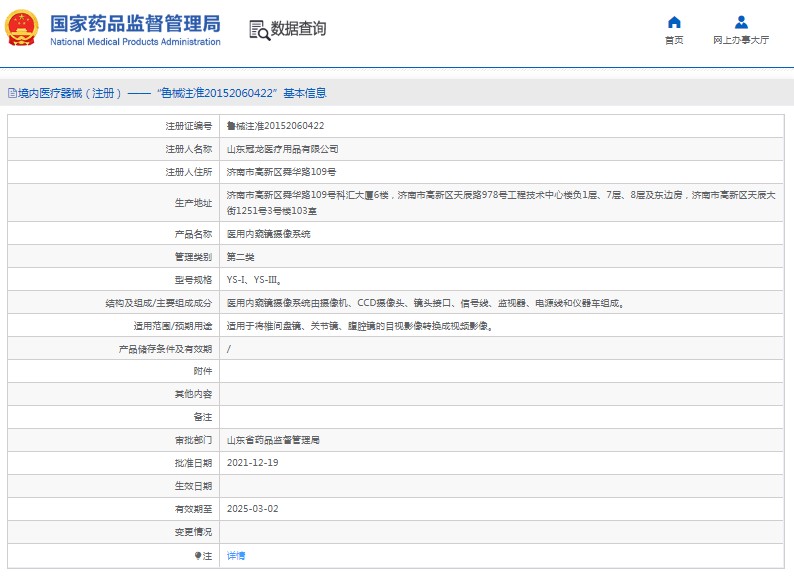
Task: Click the home house icon
Action: pos(674,22)
